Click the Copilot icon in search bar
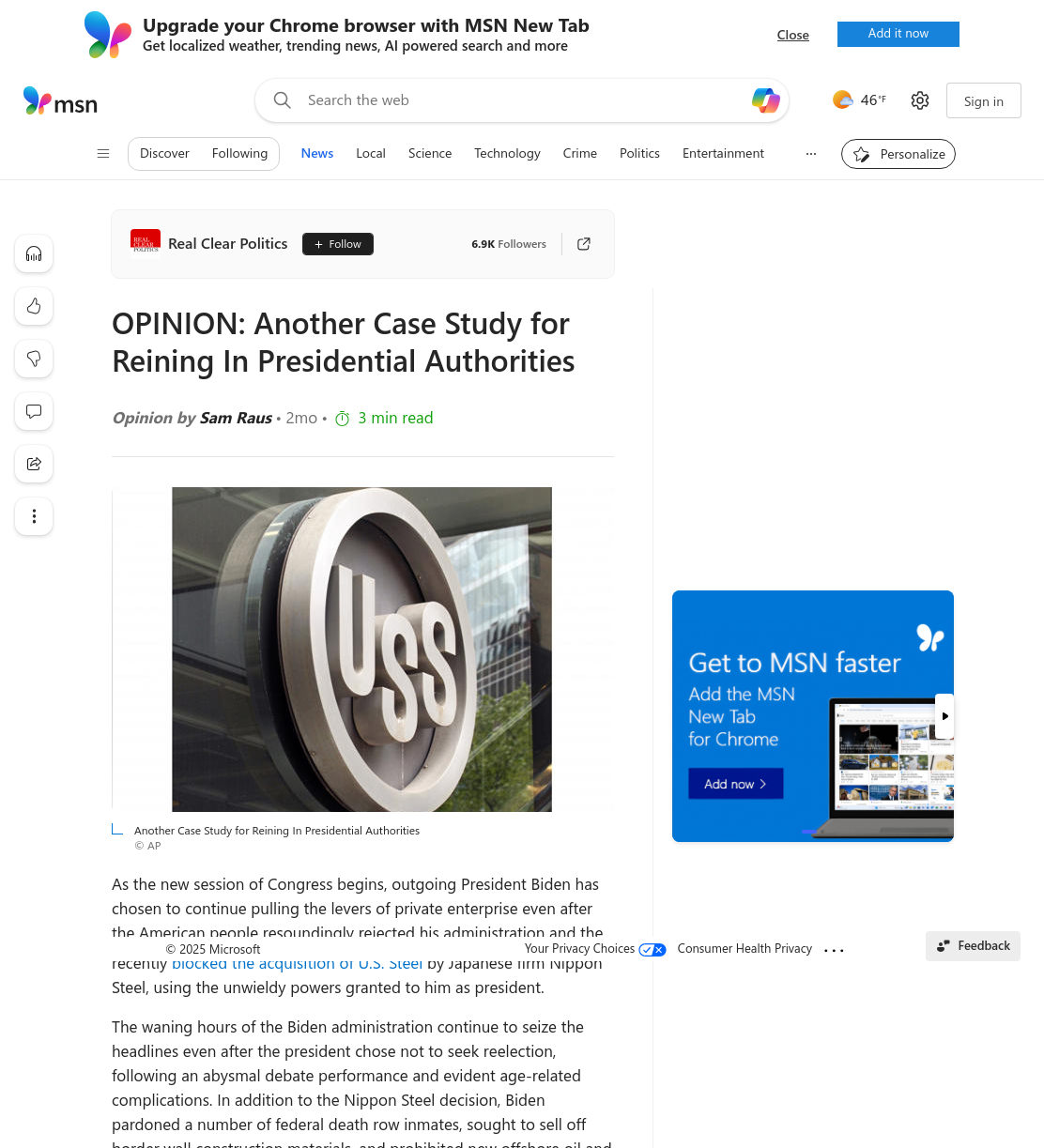The height and width of the screenshot is (1148, 1044). (766, 100)
